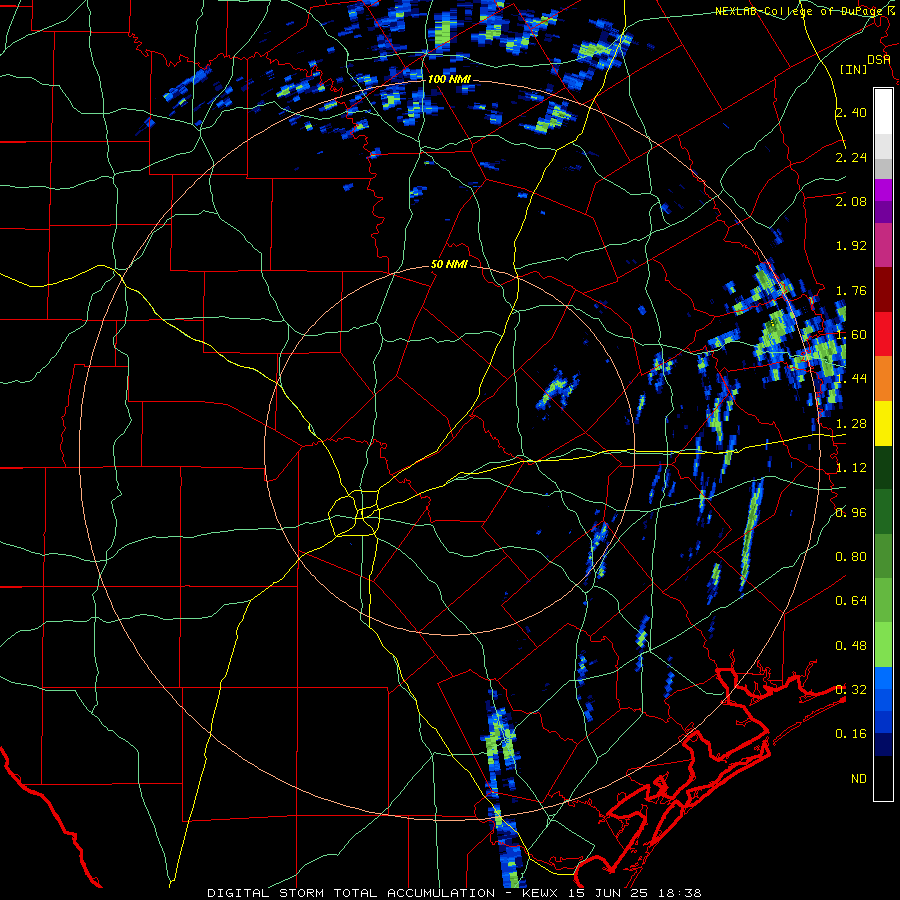Click the KEWX radar site identifier
900x900 pixels.
click(x=540, y=893)
